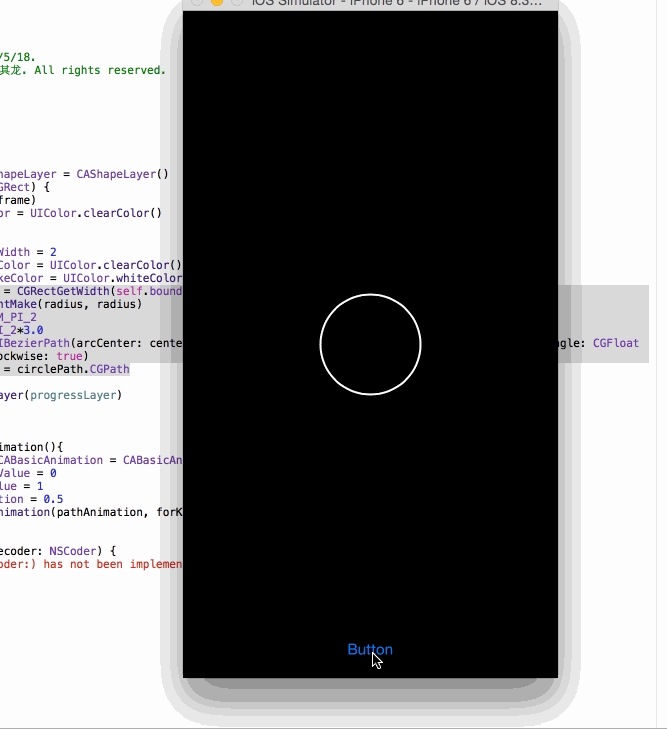Click the "_2*3.0" expression
The height and width of the screenshot is (729, 667).
pos(21,331)
